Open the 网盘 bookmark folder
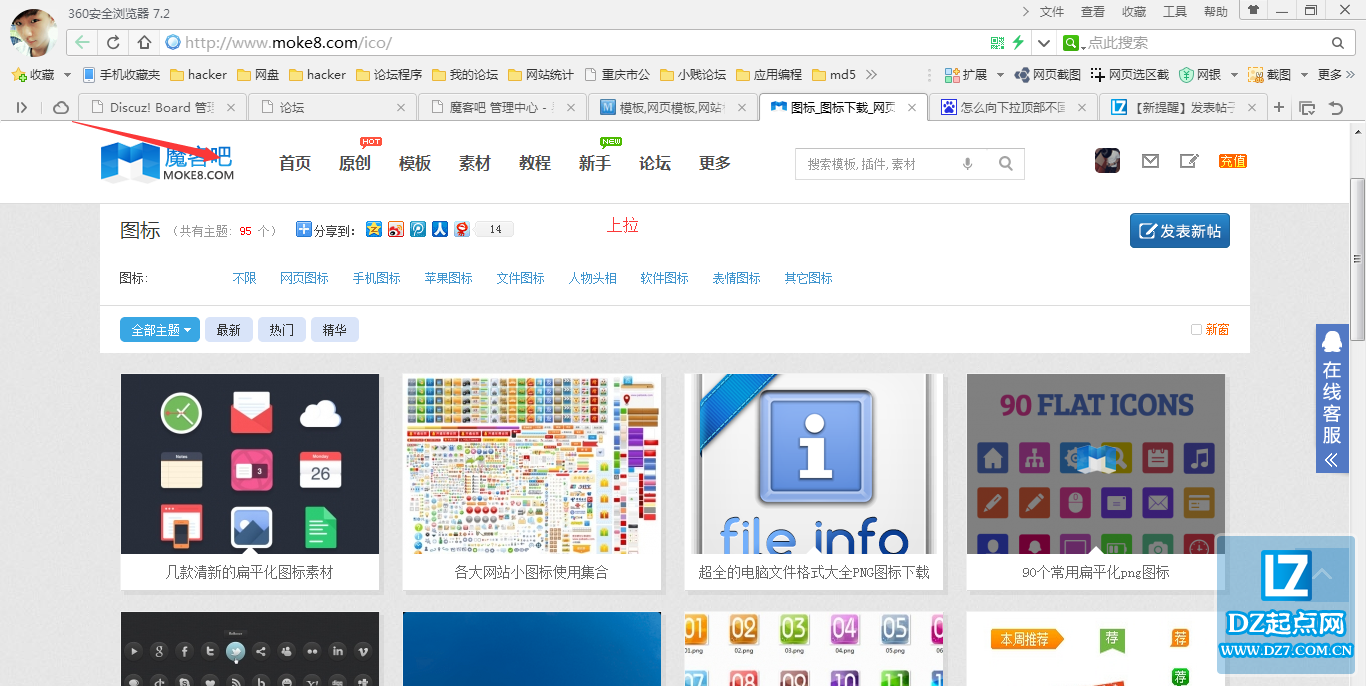Screen dimensions: 1366x686 [258, 75]
